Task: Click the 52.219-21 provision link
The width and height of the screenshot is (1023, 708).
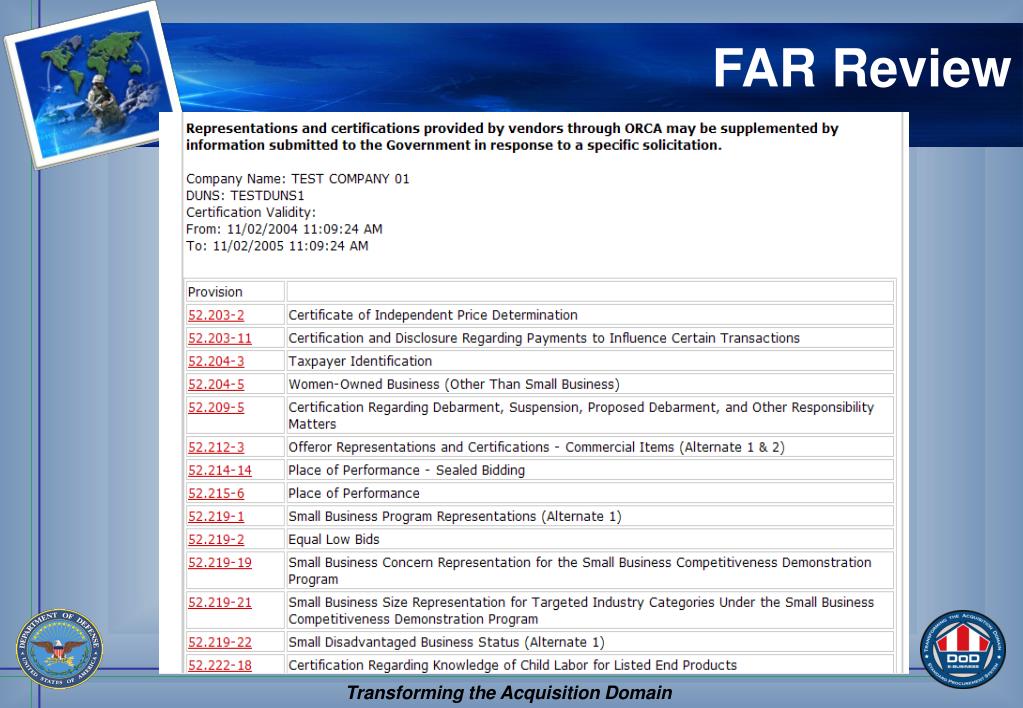Action: (x=220, y=602)
